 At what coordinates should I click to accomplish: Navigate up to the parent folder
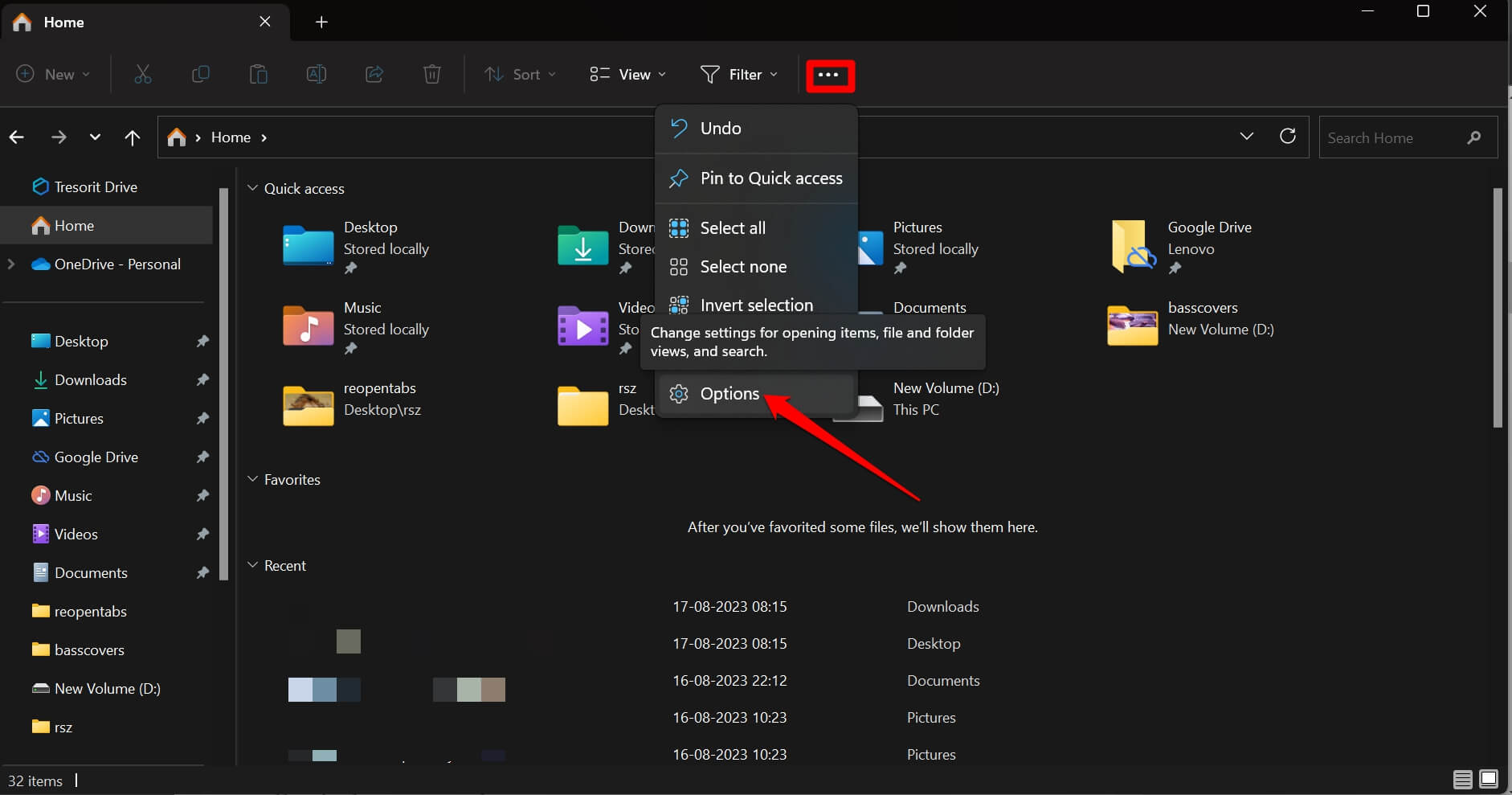[x=131, y=137]
